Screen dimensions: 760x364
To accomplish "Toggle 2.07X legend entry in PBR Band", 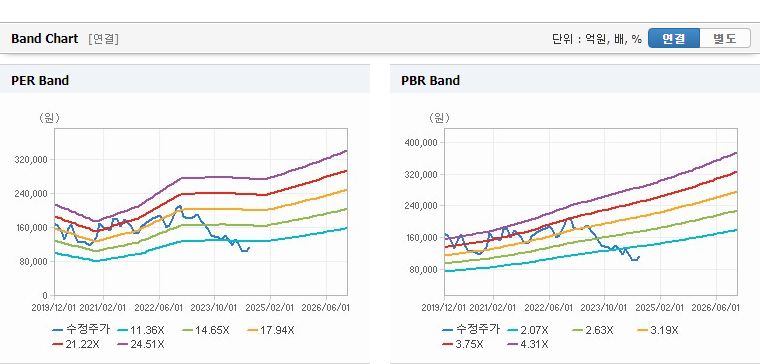I will click(528, 331).
